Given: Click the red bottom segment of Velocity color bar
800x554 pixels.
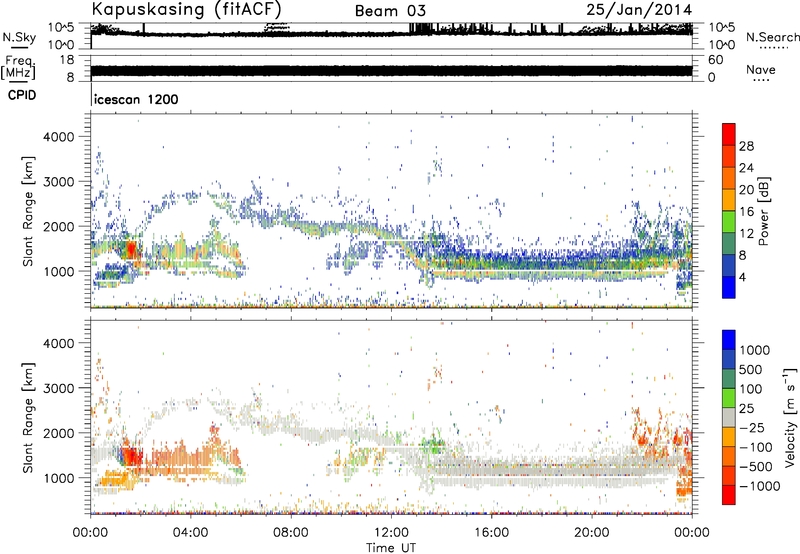Looking at the screenshot, I should [729, 495].
